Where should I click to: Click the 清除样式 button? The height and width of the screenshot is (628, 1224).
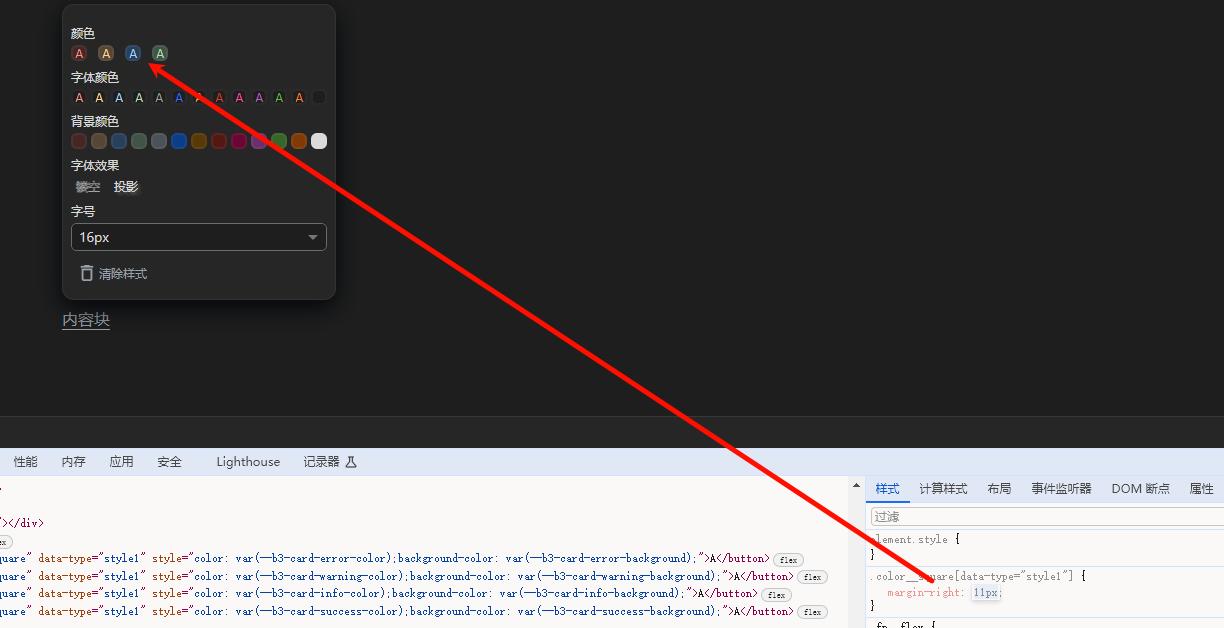click(x=113, y=273)
